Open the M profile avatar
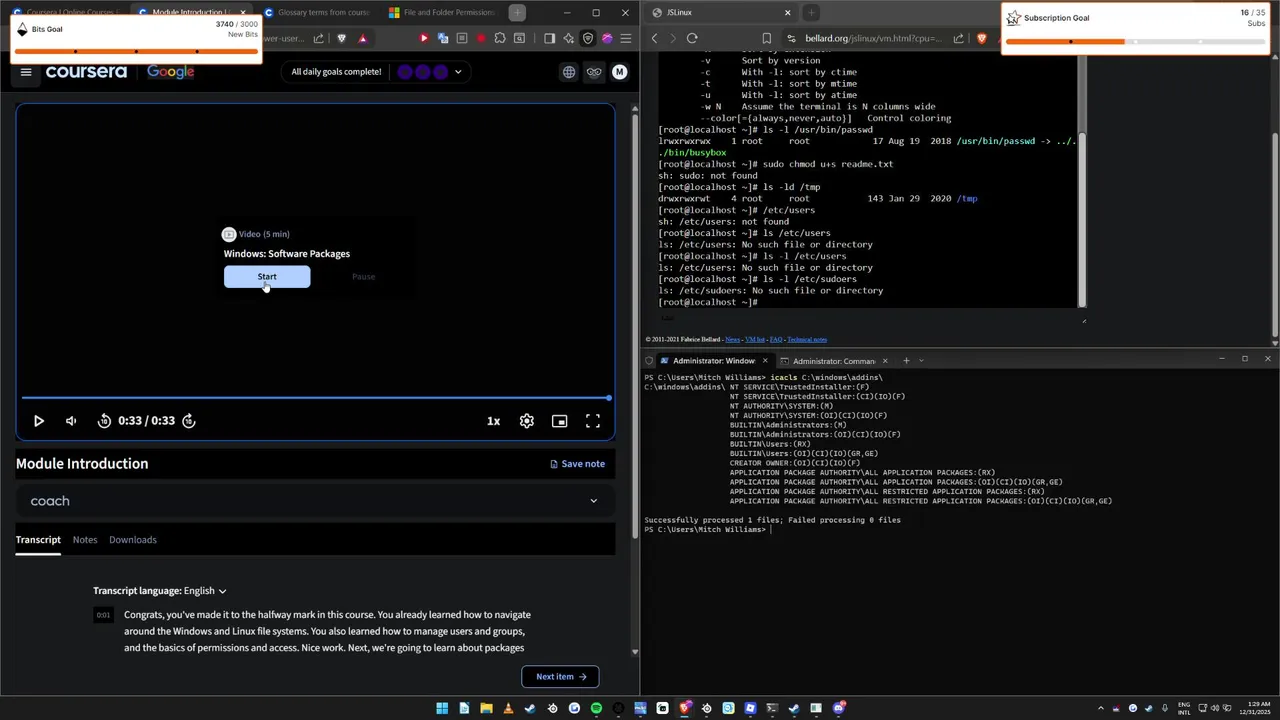The height and width of the screenshot is (720, 1280). 619,72
